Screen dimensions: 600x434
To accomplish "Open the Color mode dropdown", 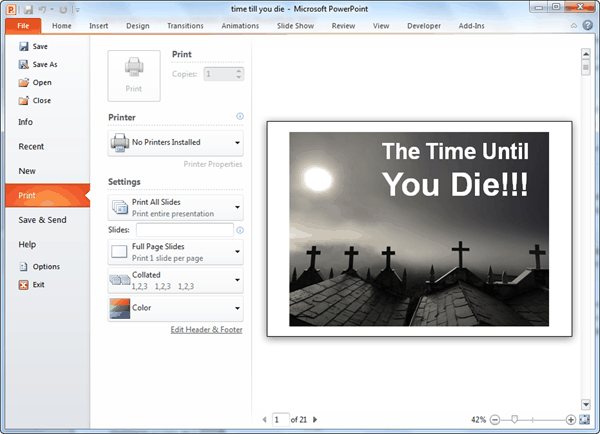I will [x=176, y=308].
